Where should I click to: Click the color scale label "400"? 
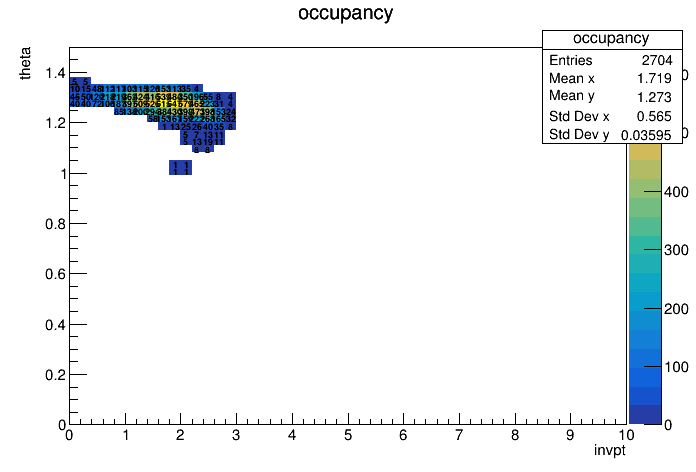[x=676, y=192]
